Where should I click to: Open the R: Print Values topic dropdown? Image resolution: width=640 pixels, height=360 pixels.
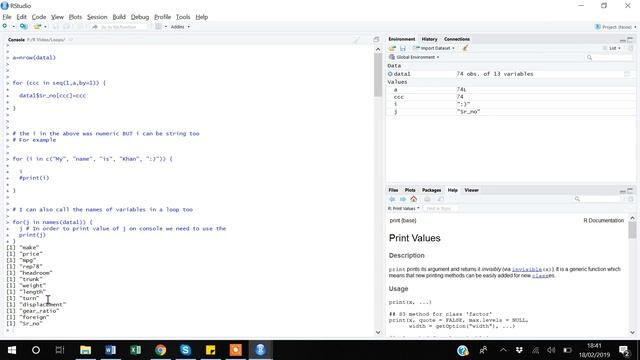pos(404,208)
